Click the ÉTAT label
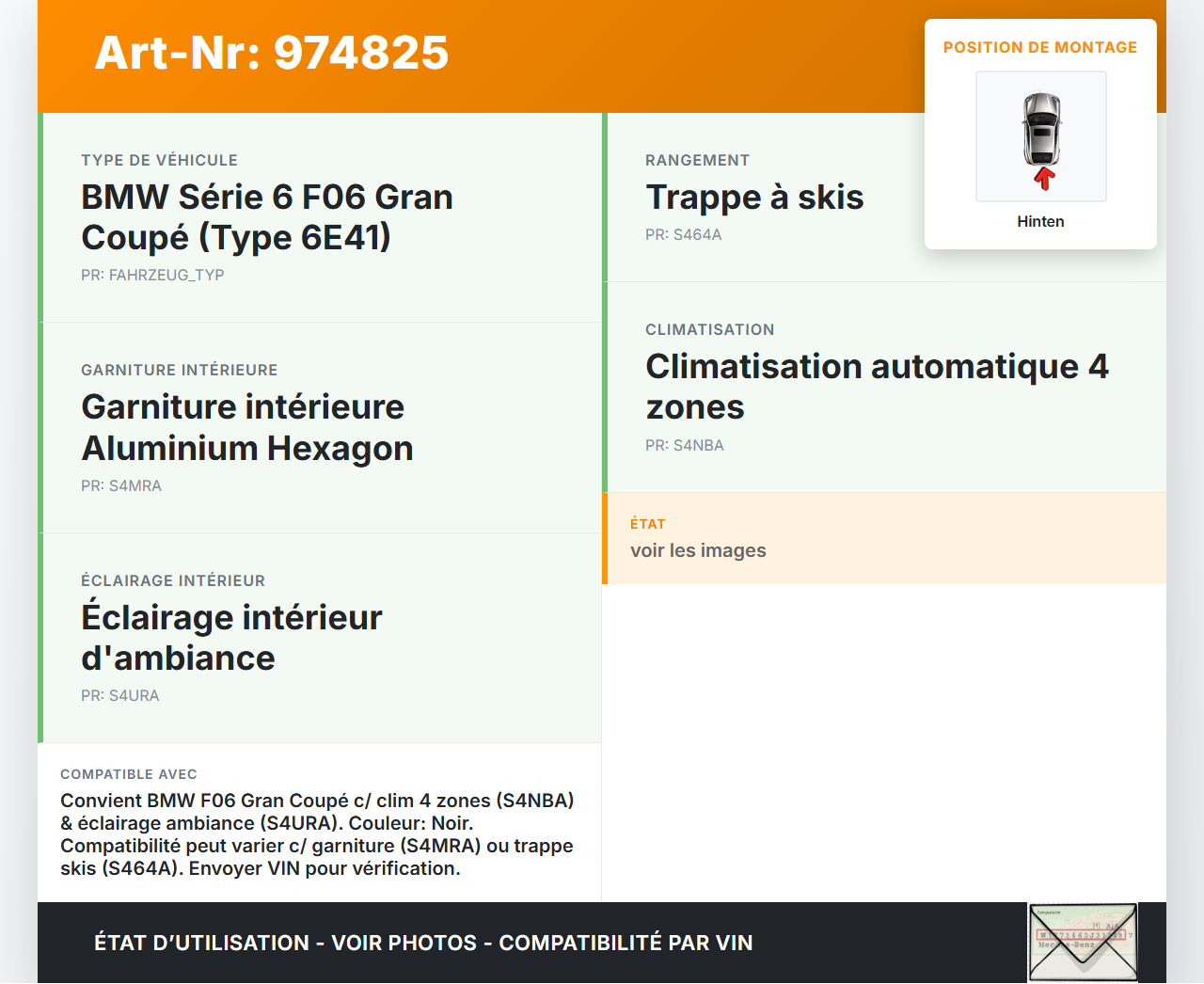 pos(648,524)
